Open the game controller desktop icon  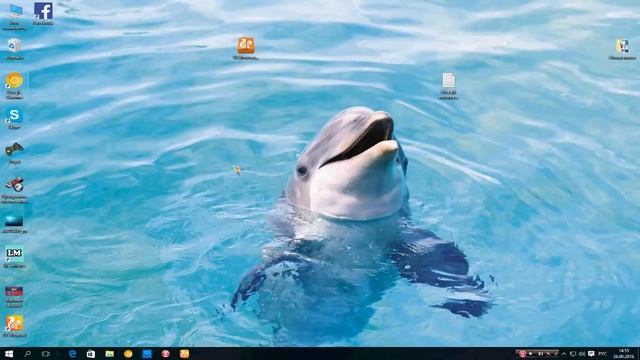14,153
